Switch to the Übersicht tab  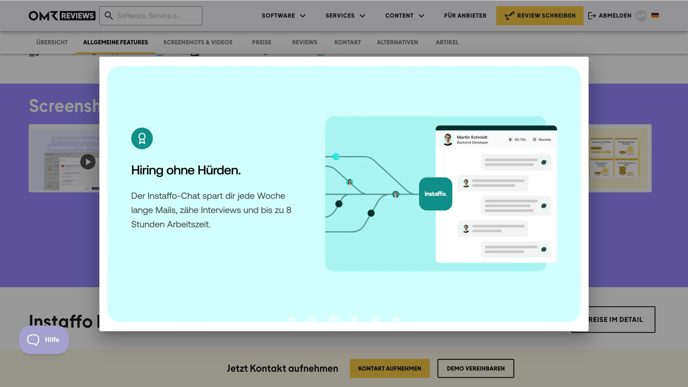[52, 42]
